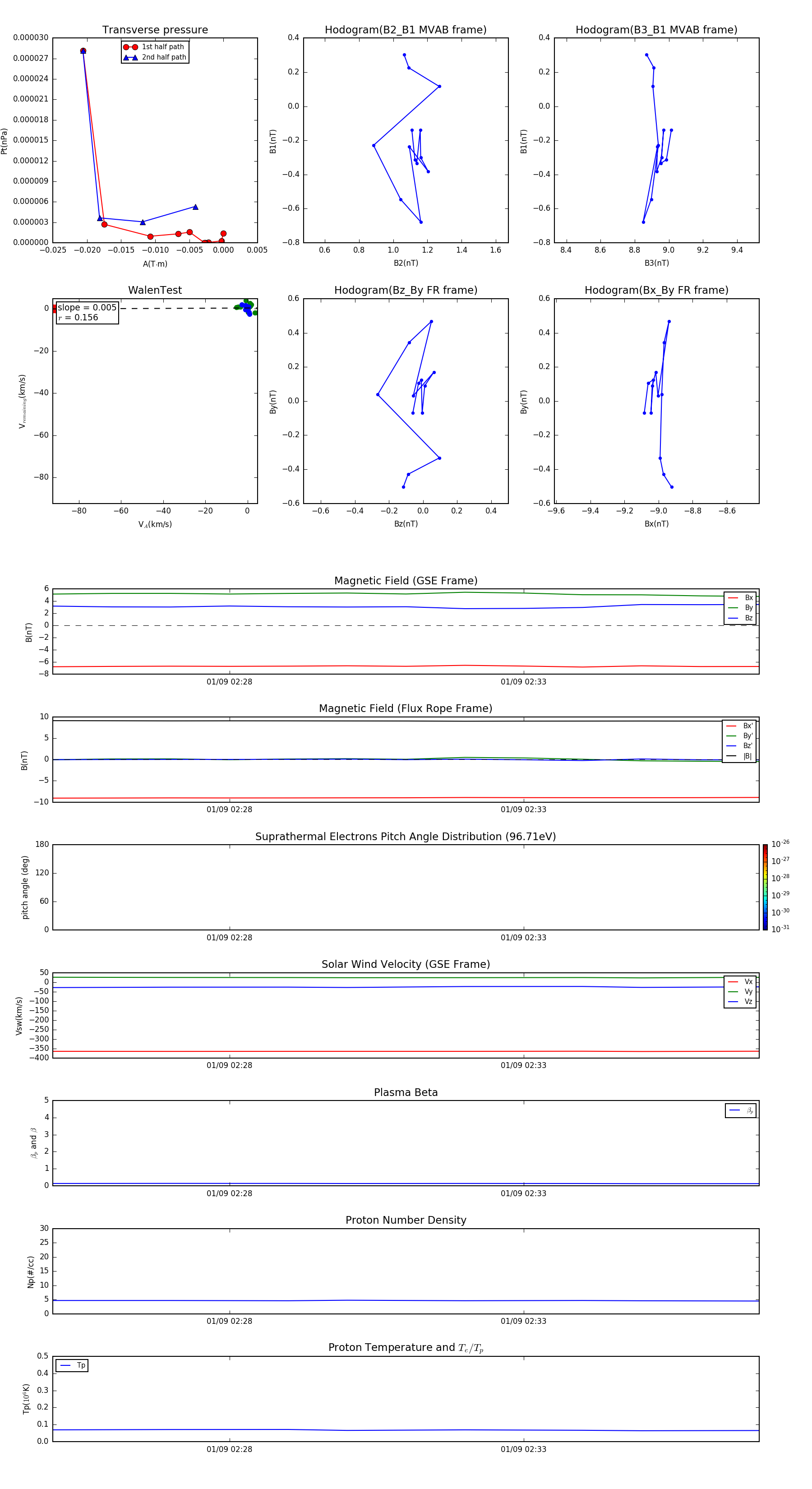Click the '1st half path' legend entry
The image size is (812, 1489).
[x=154, y=47]
